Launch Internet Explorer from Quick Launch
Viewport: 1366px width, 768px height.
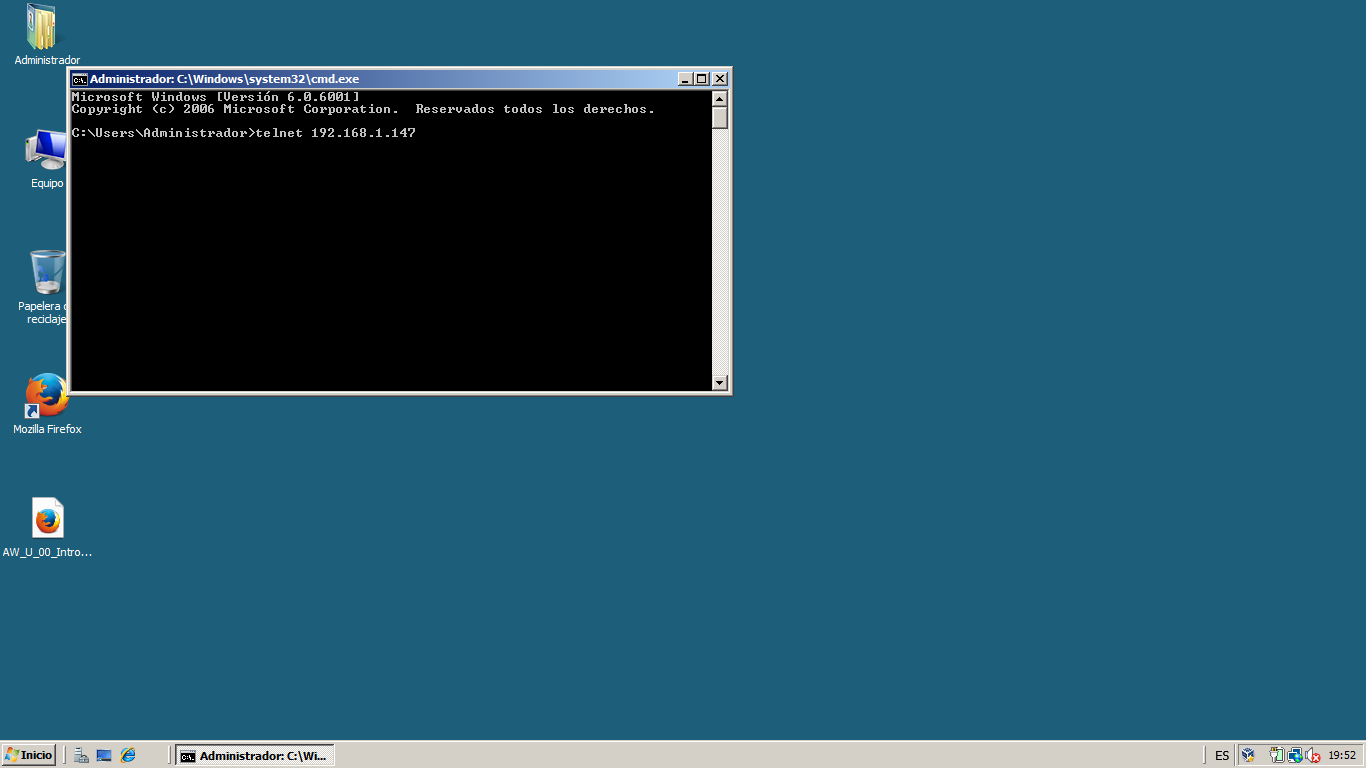click(128, 756)
